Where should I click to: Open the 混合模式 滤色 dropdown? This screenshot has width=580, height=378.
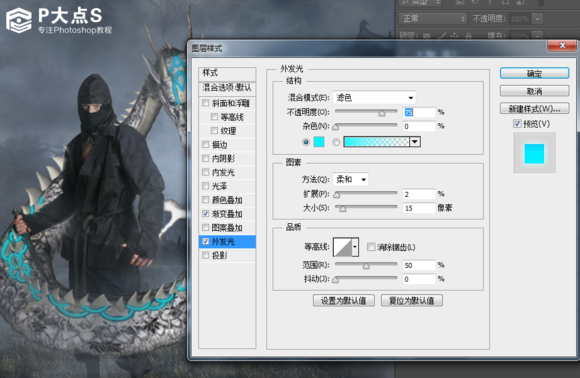click(374, 98)
